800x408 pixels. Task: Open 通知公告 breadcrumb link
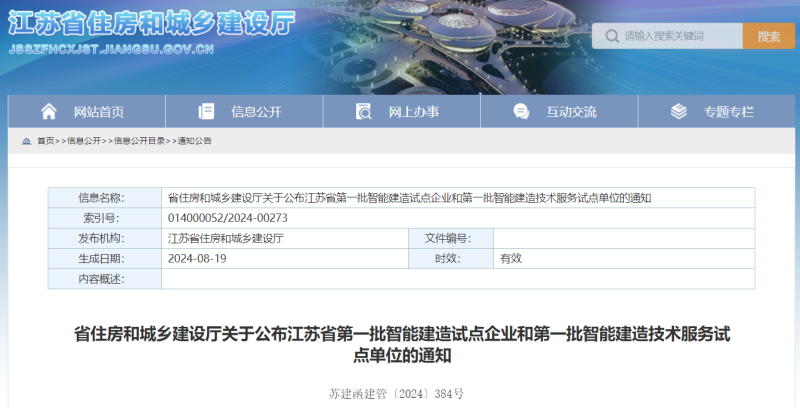[x=195, y=141]
